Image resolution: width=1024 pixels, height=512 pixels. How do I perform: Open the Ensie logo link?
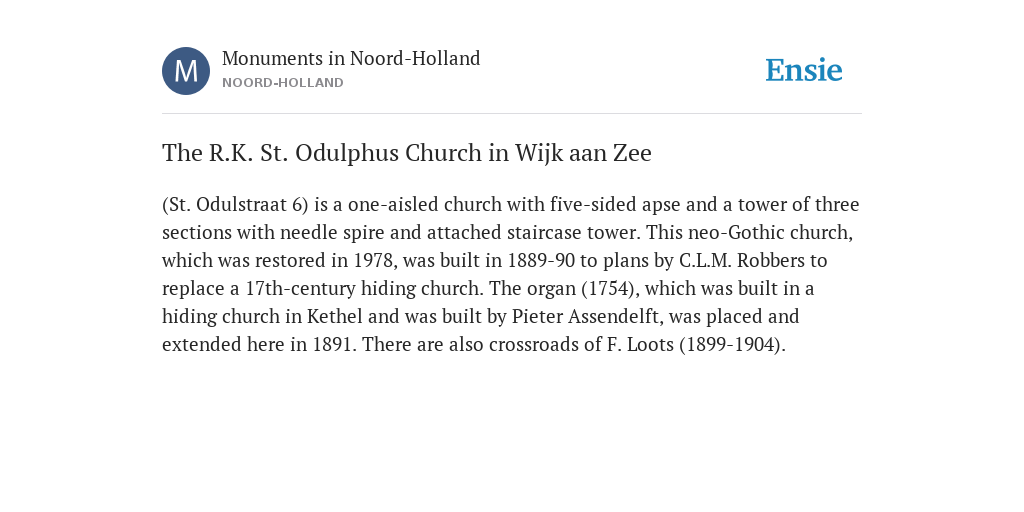pos(804,70)
